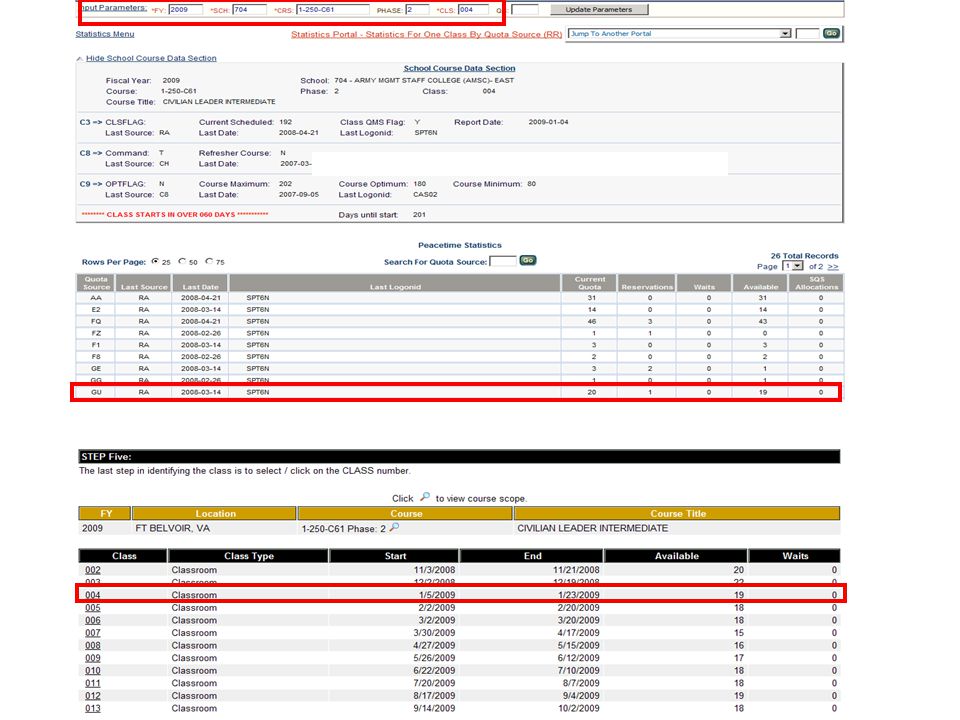Open class 007 link
This screenshot has width=960, height=720.
point(92,633)
